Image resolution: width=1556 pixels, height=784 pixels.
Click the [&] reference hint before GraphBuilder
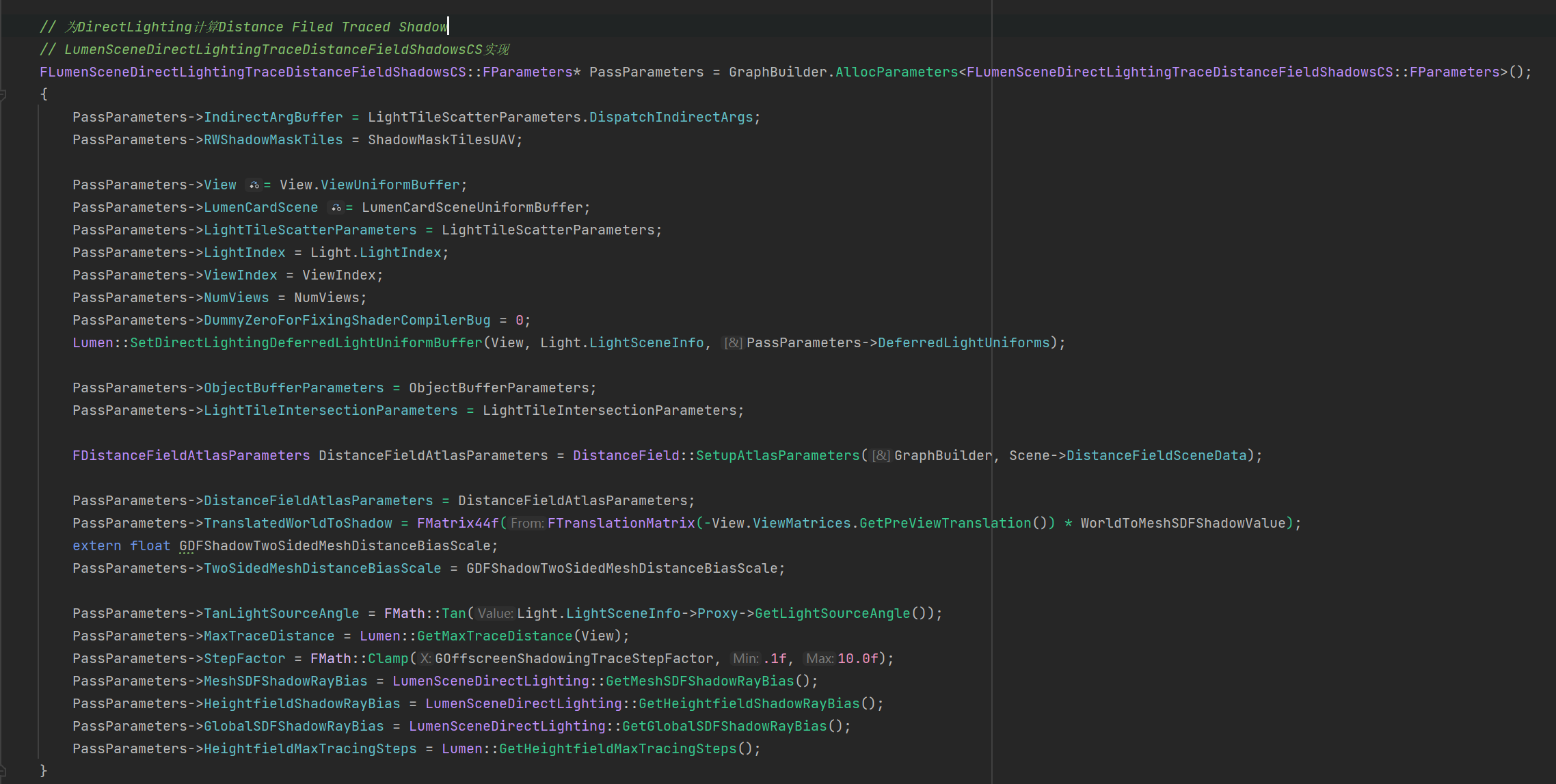click(x=881, y=456)
